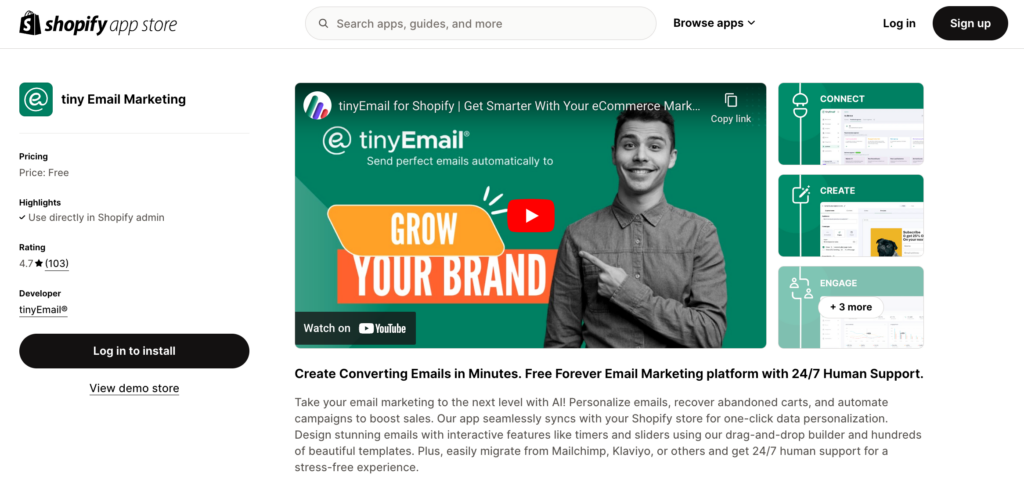Screen dimensions: 1024x483
Task: Open the 103 reviews link
Action: tap(57, 264)
